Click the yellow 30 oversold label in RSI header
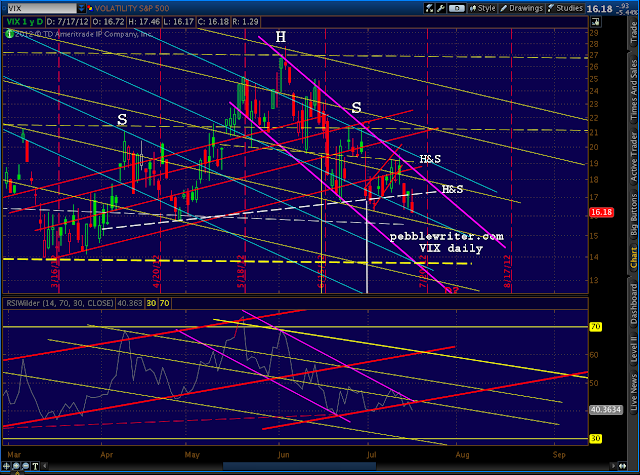The height and width of the screenshot is (475, 640). pos(151,303)
